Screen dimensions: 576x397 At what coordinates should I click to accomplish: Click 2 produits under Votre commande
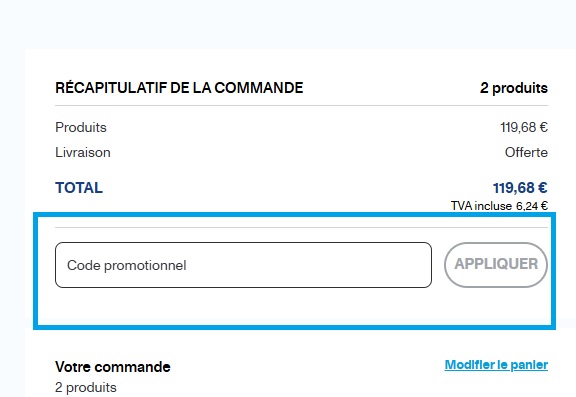(86, 387)
